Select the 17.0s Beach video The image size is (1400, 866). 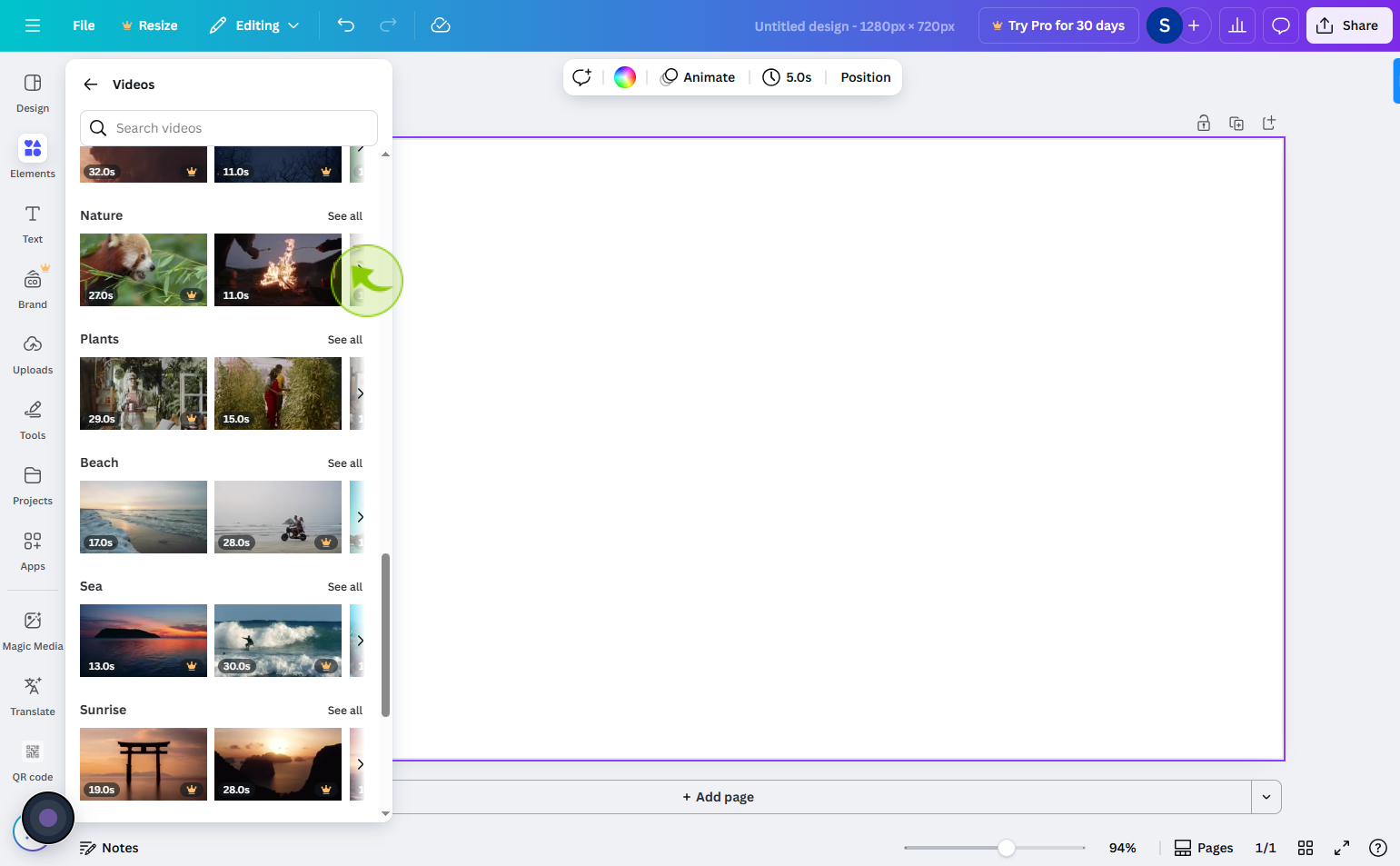[x=144, y=517]
